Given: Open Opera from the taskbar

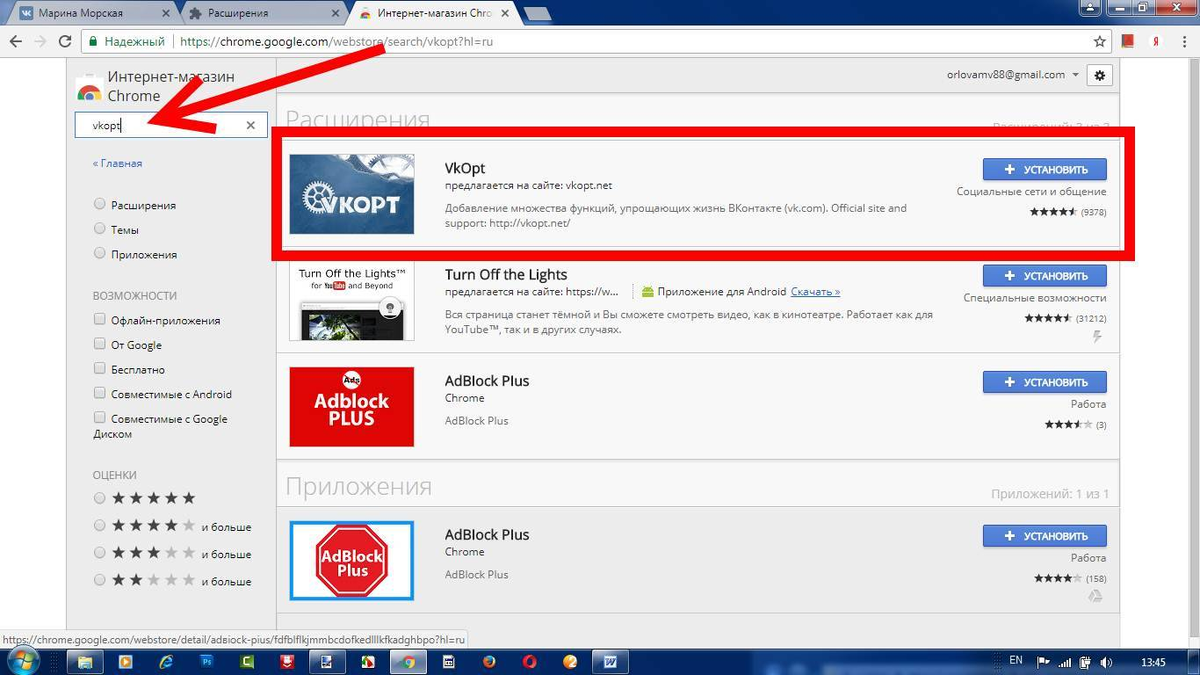Looking at the screenshot, I should [529, 662].
